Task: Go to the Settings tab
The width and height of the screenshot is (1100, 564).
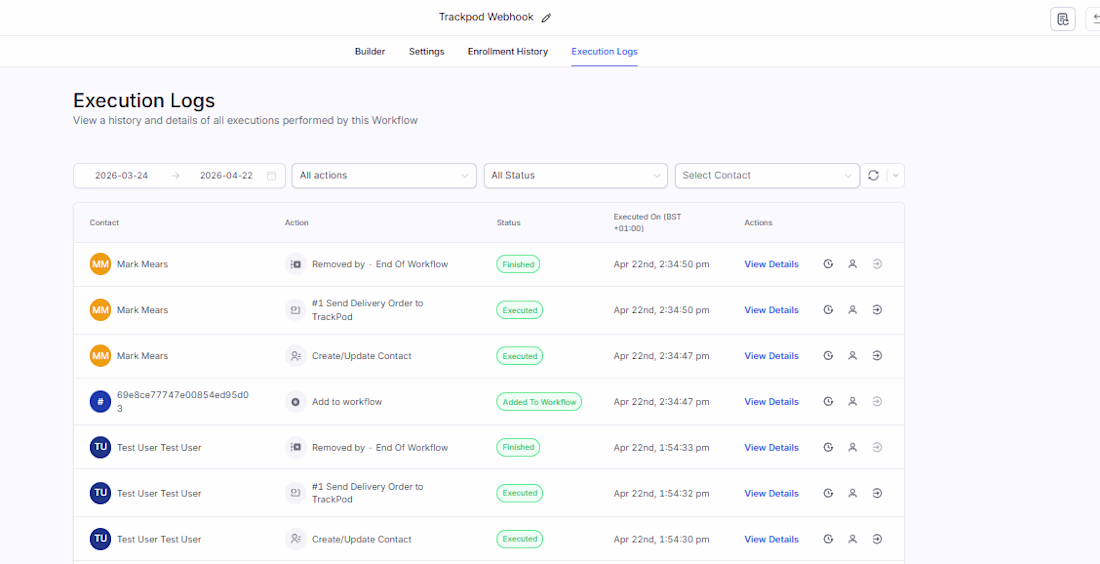Action: coord(426,51)
